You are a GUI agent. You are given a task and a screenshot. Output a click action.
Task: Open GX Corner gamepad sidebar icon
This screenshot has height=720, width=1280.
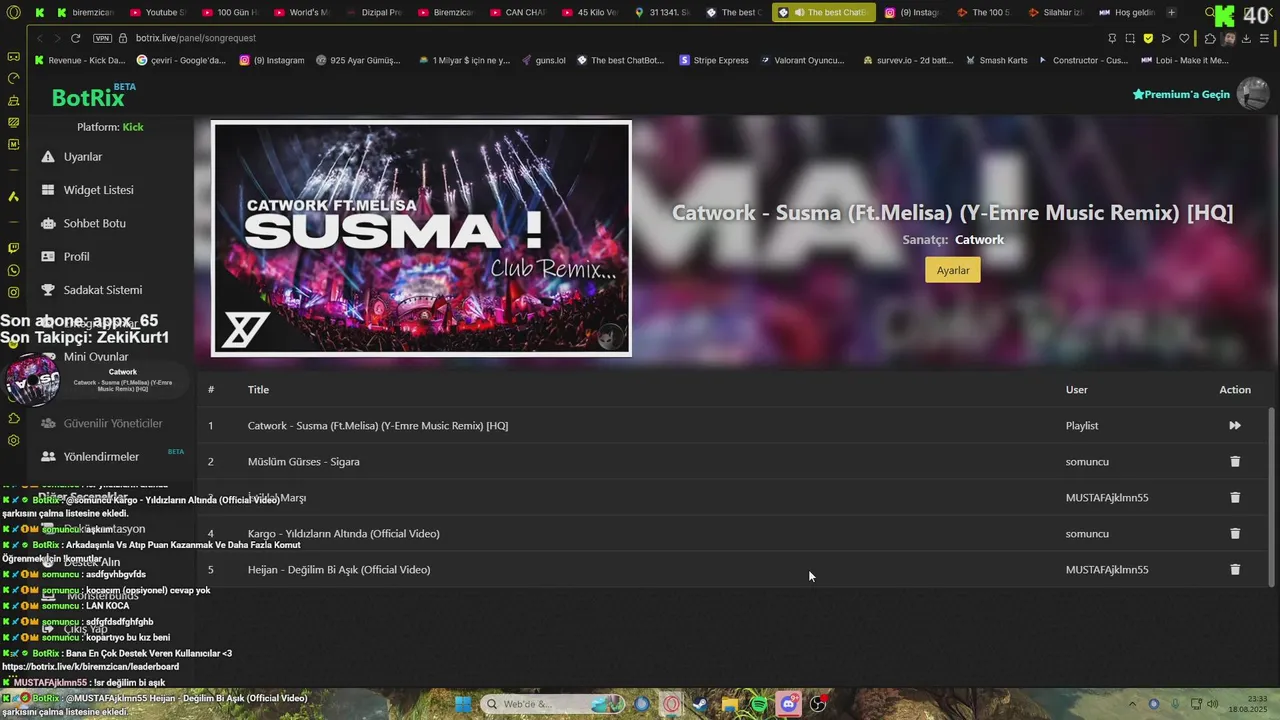[13, 57]
